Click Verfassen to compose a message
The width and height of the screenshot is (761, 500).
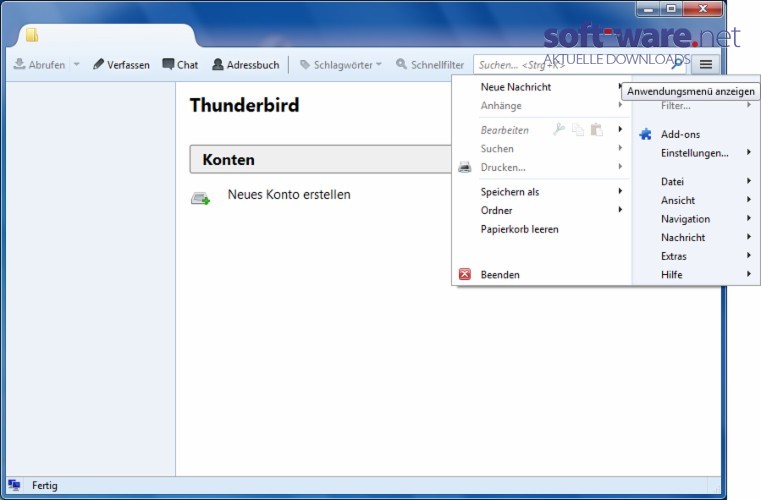121,65
